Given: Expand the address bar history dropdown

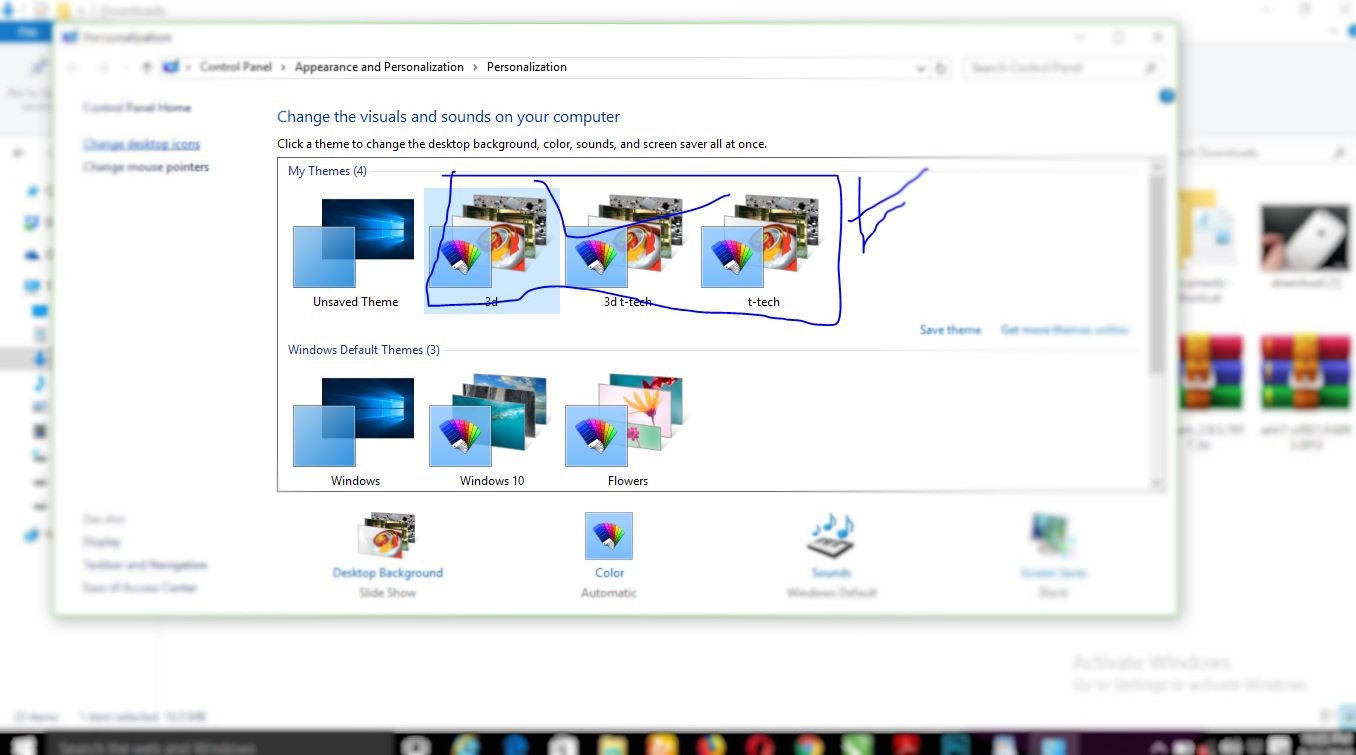Looking at the screenshot, I should tap(921, 68).
